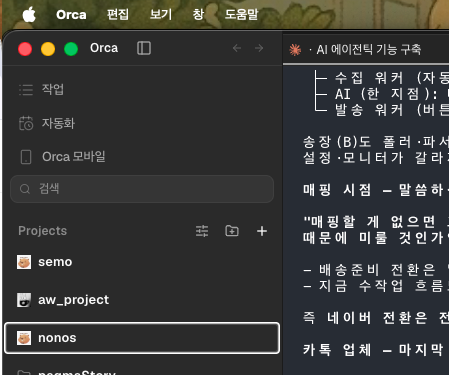This screenshot has width=449, height=375.
Task: Go back with the left arrow
Action: click(237, 48)
